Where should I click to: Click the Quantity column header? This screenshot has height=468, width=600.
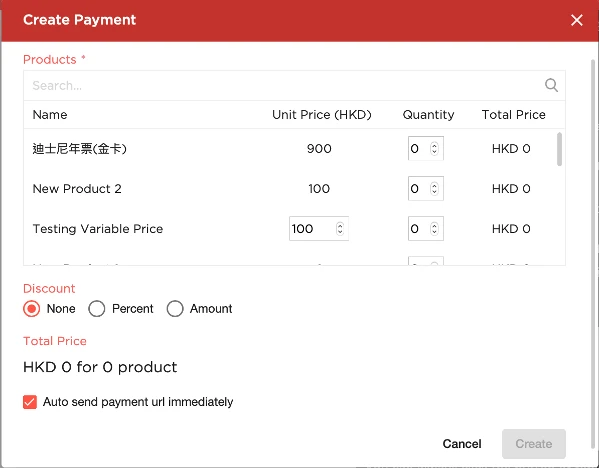pyautogui.click(x=428, y=115)
